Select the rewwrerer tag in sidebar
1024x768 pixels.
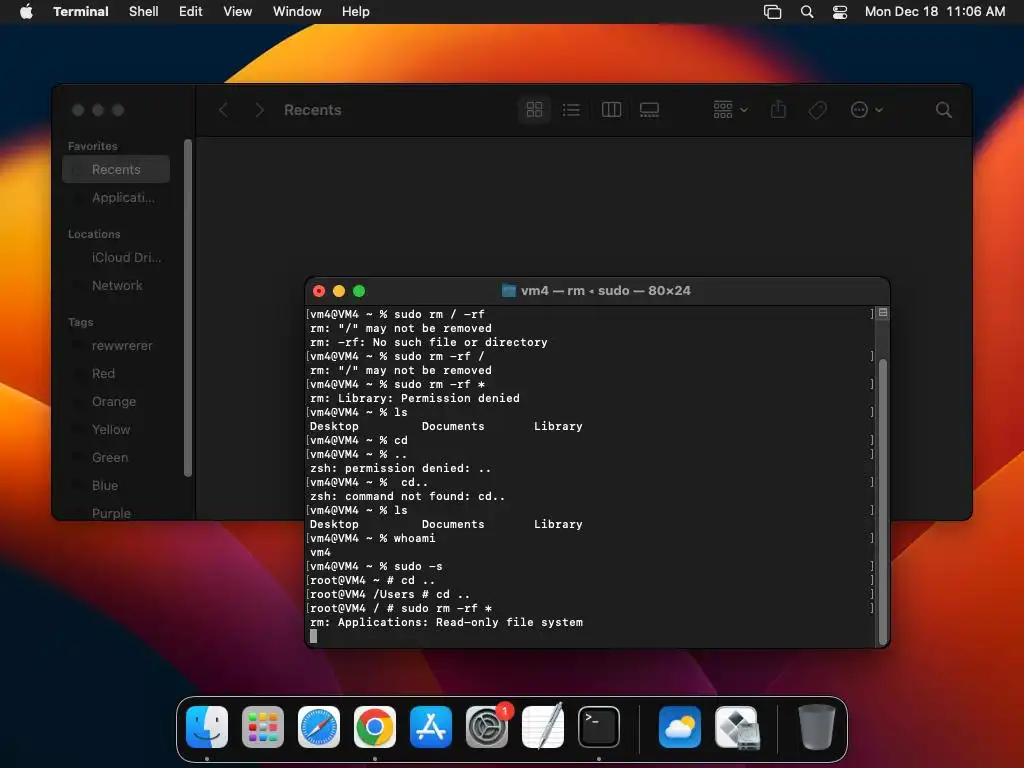[x=116, y=345]
